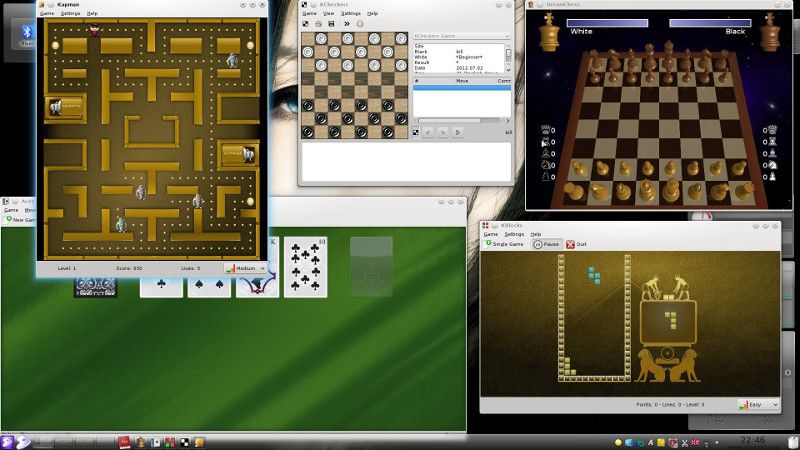Click the White player progress bar in DreamChess
The image size is (800, 450).
click(607, 23)
